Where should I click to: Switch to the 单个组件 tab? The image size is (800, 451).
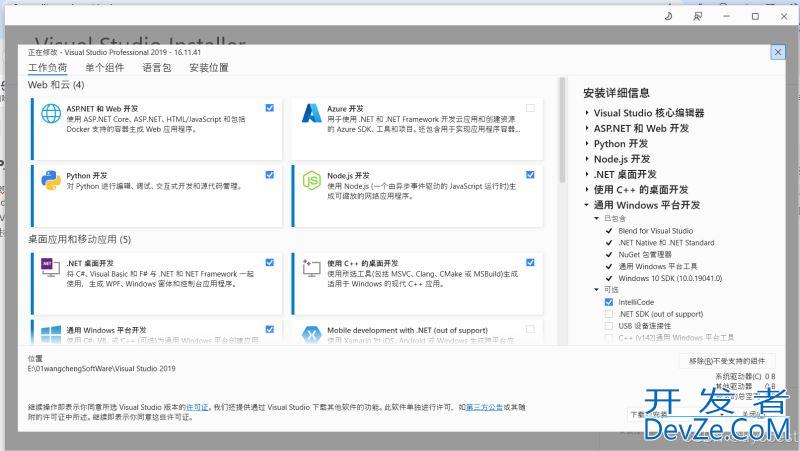[105, 68]
